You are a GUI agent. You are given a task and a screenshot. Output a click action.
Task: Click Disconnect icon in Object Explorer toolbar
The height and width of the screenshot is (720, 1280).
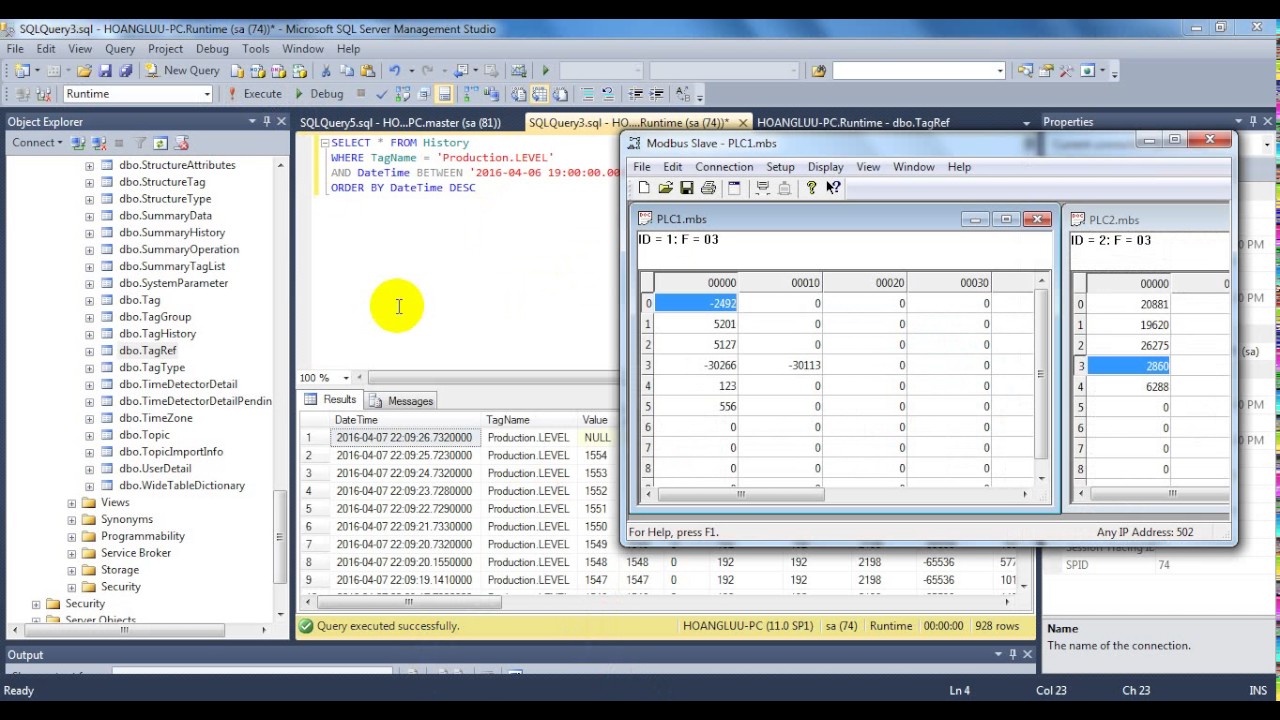click(x=100, y=143)
